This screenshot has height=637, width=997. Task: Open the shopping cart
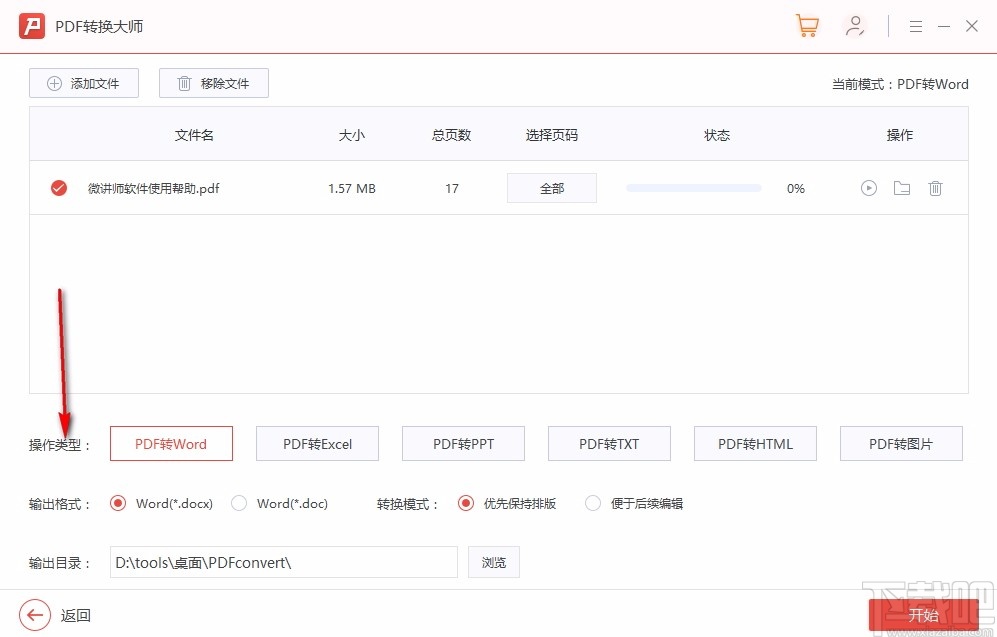point(807,25)
